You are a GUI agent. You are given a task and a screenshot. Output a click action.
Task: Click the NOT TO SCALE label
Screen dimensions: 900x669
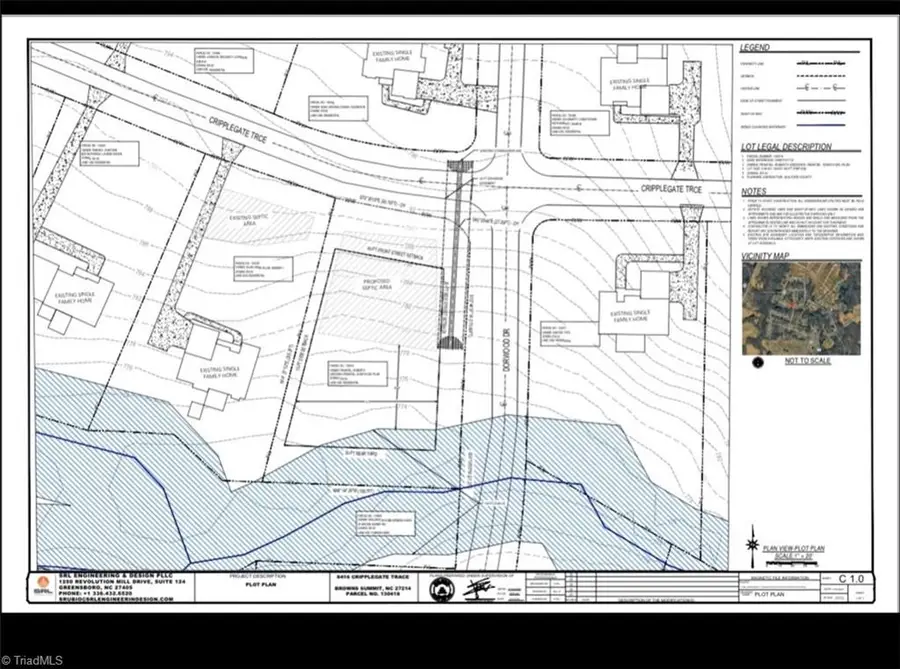point(808,361)
